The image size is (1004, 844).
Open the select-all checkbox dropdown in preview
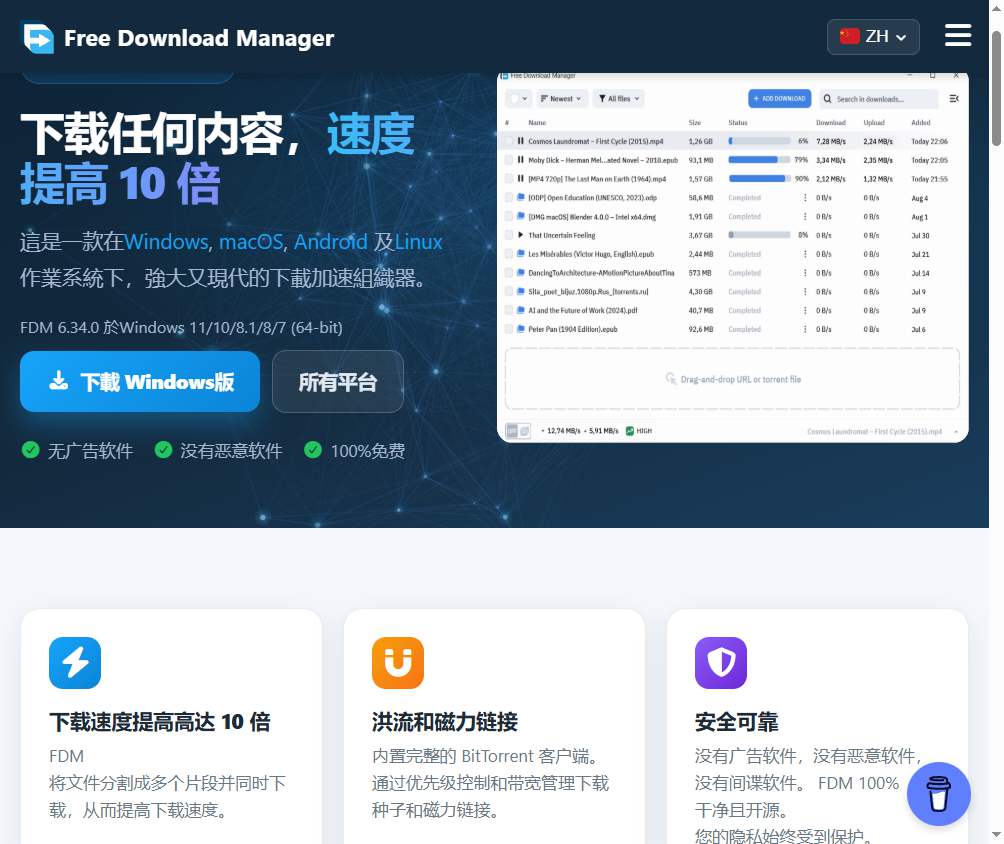click(x=519, y=99)
